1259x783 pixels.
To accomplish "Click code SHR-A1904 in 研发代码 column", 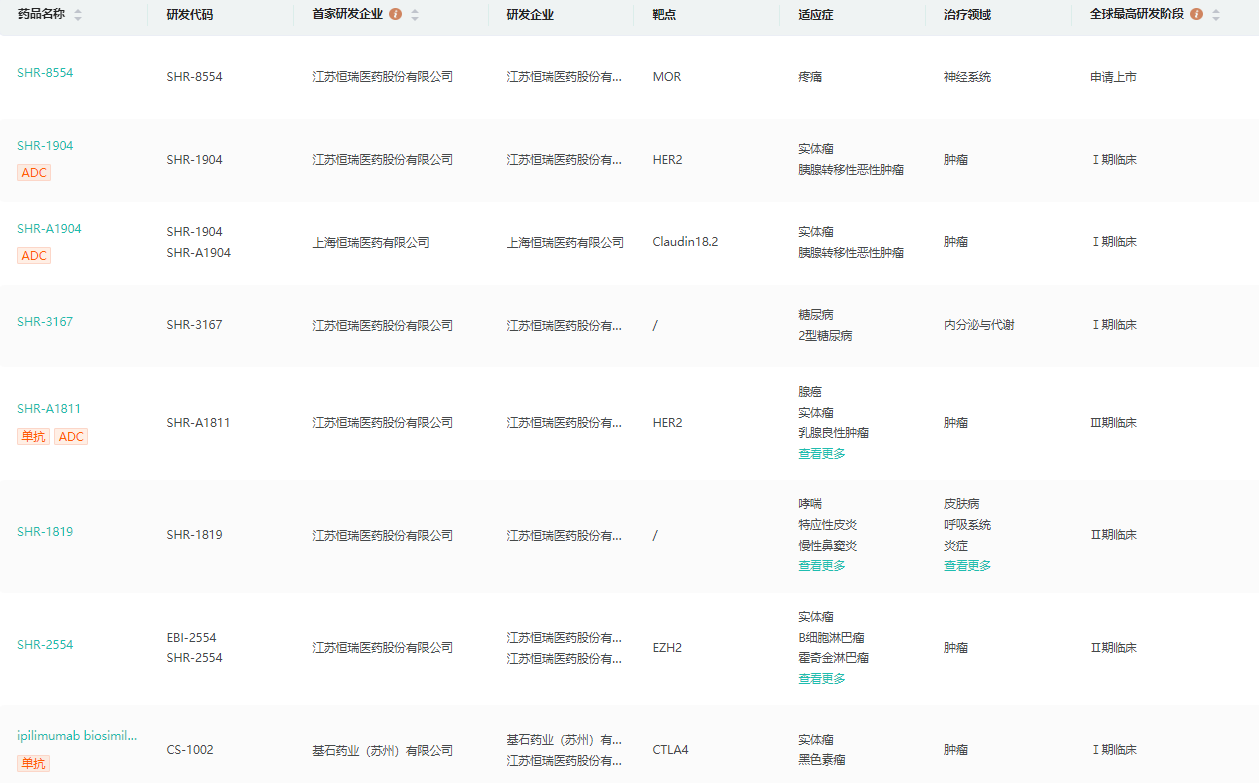I will [x=198, y=253].
